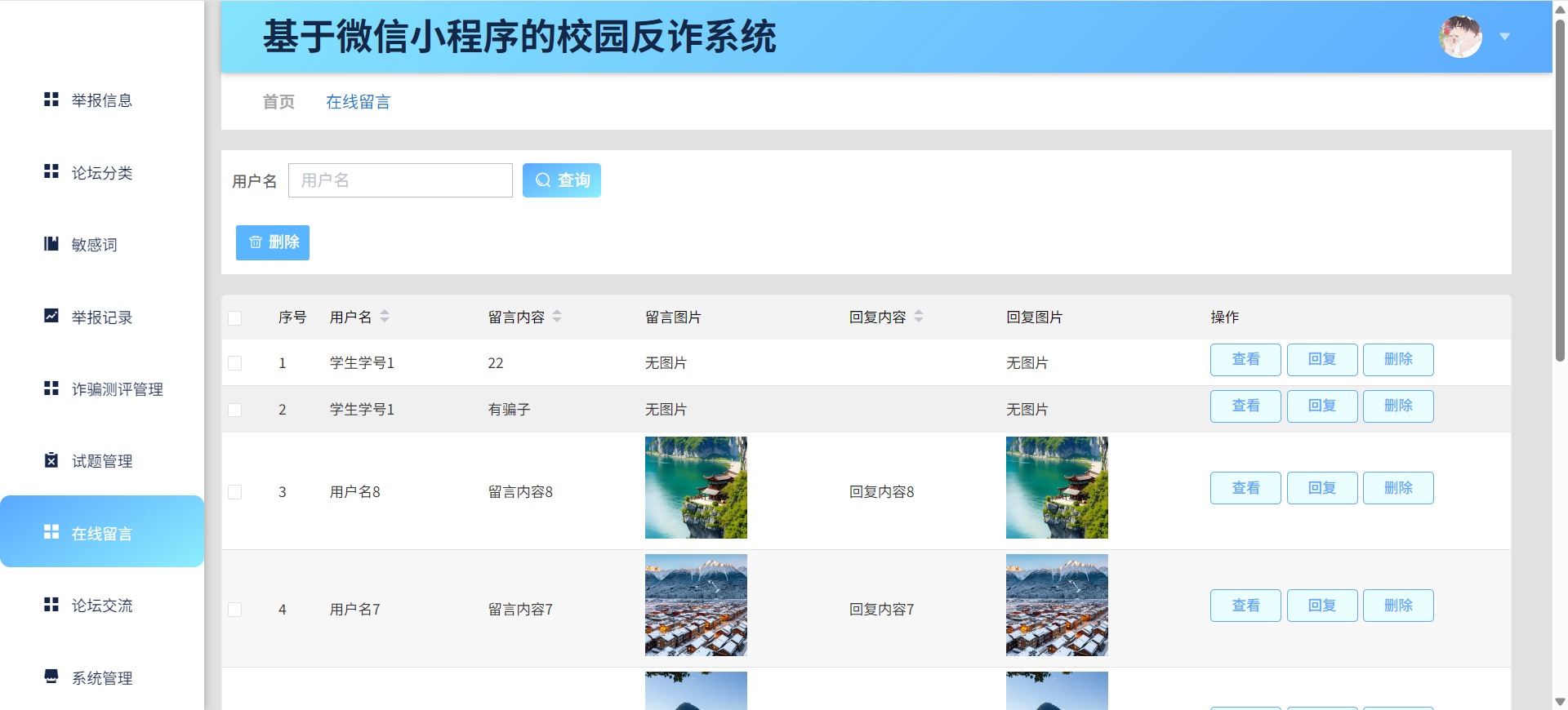Screen dimensions: 1568x710
Task: Click the 留言内容8 cell
Action: [520, 492]
